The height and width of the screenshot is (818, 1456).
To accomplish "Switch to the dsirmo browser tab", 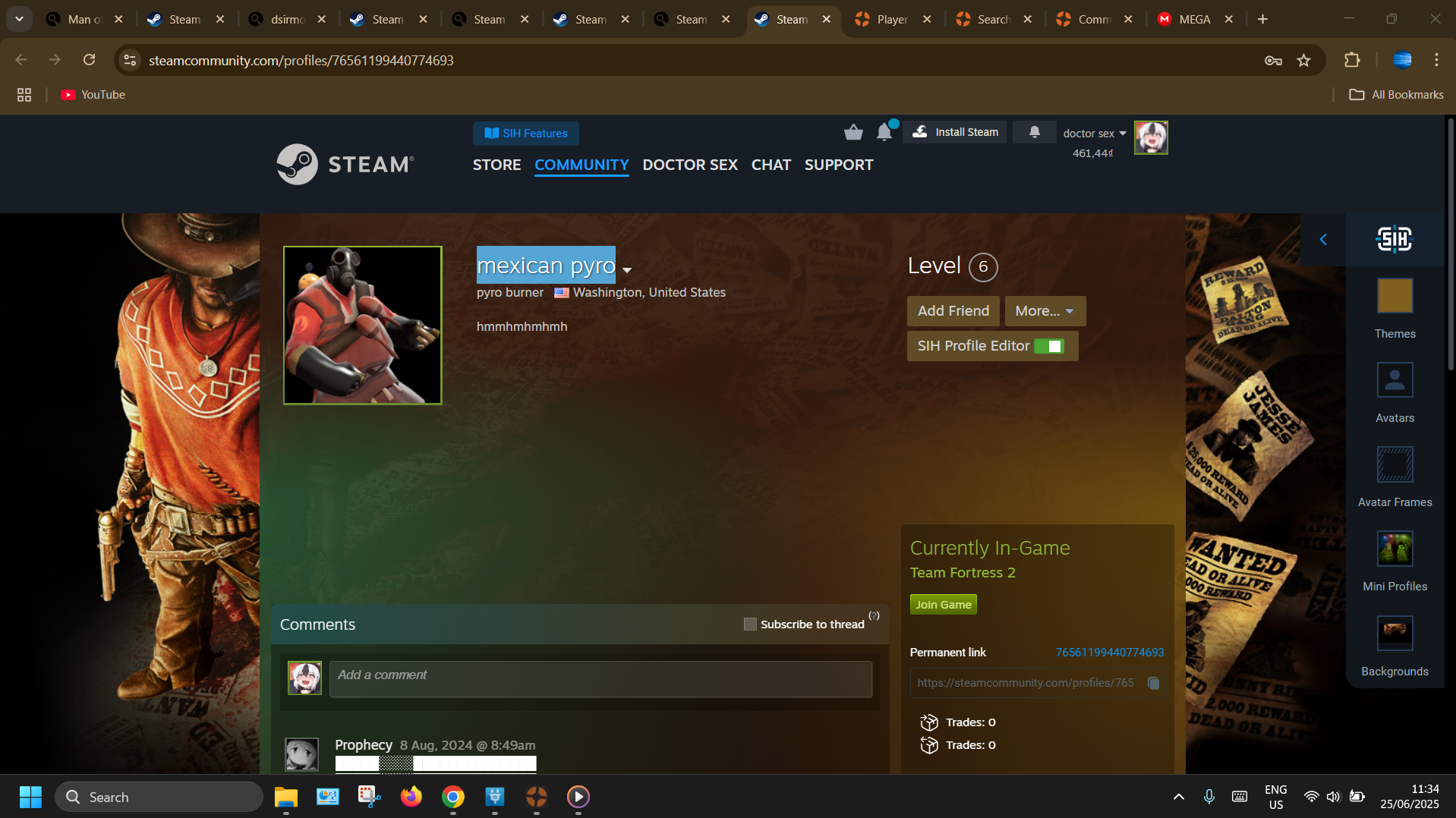I will [288, 20].
